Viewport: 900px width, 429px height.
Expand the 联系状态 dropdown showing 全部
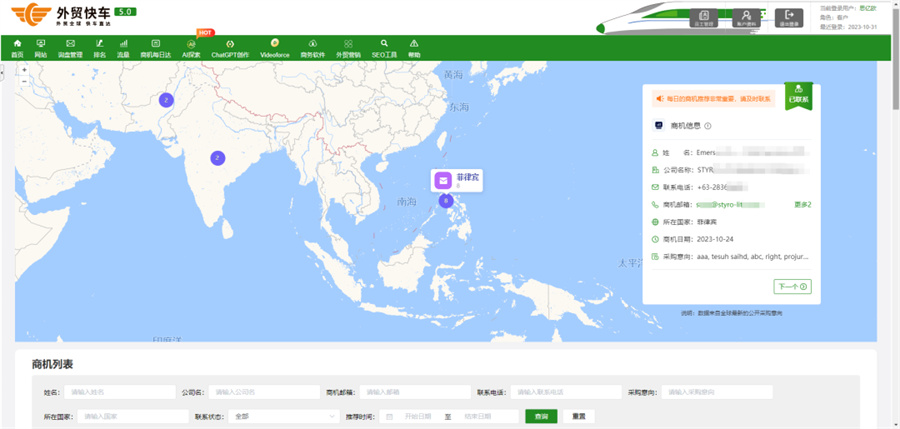285,416
